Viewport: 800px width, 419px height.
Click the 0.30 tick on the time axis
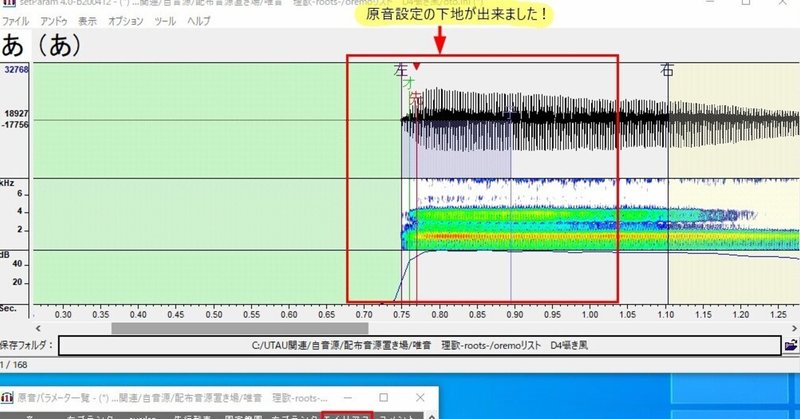(63, 314)
